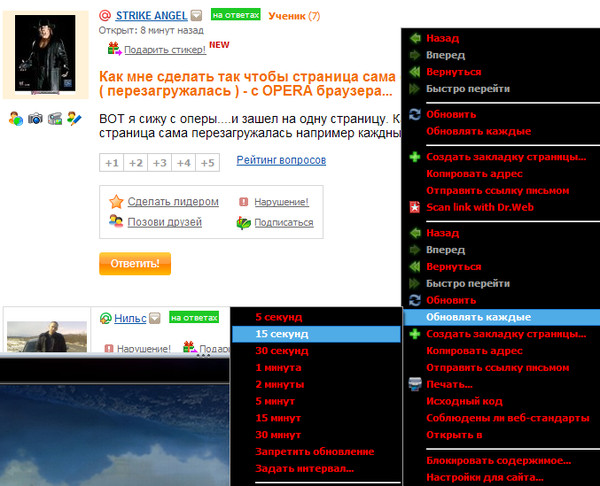Choose the first 'Вернуться' menu item
The height and width of the screenshot is (486, 600).
coord(454,72)
